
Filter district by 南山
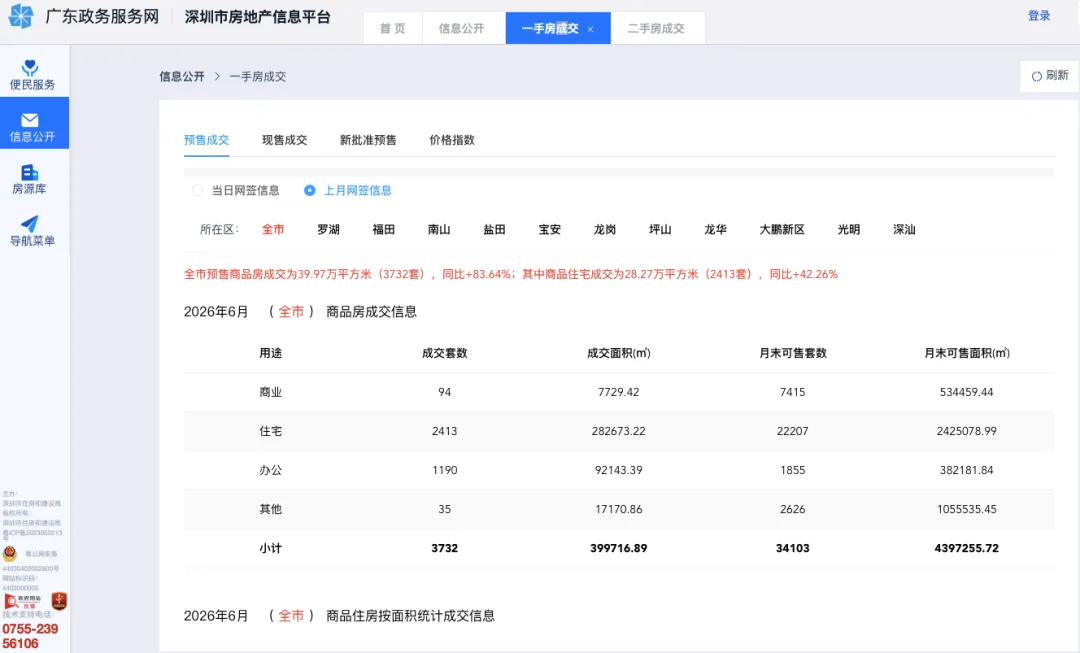[x=439, y=229]
